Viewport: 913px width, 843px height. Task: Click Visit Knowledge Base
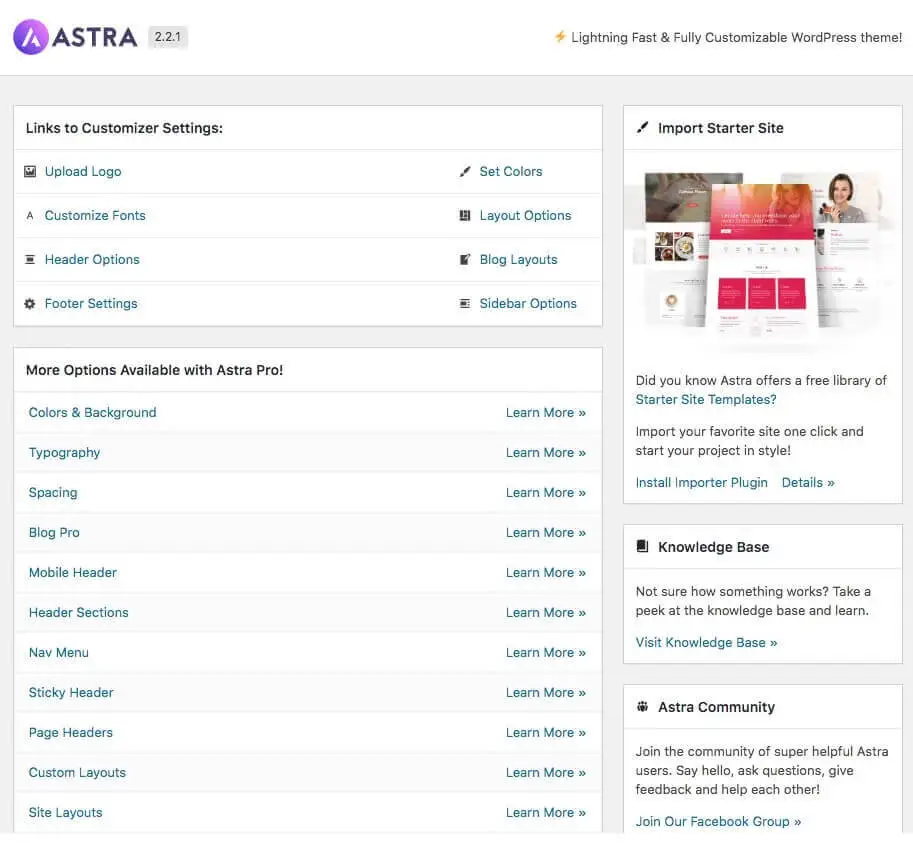pyautogui.click(x=706, y=642)
